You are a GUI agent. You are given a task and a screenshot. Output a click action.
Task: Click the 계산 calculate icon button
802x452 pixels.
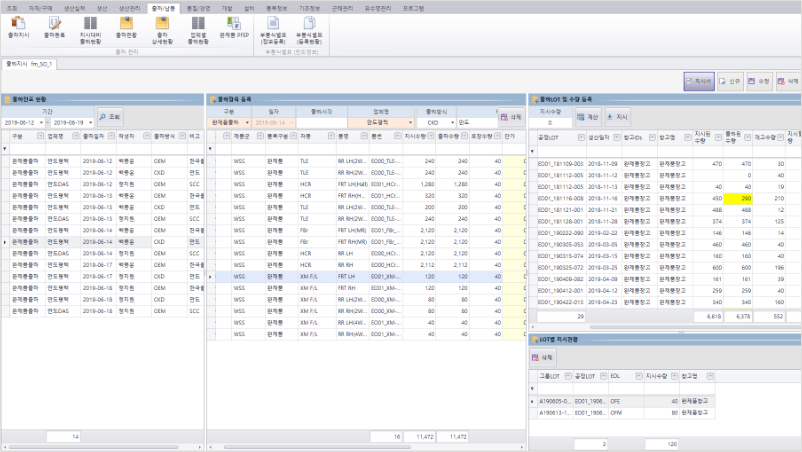coord(587,117)
